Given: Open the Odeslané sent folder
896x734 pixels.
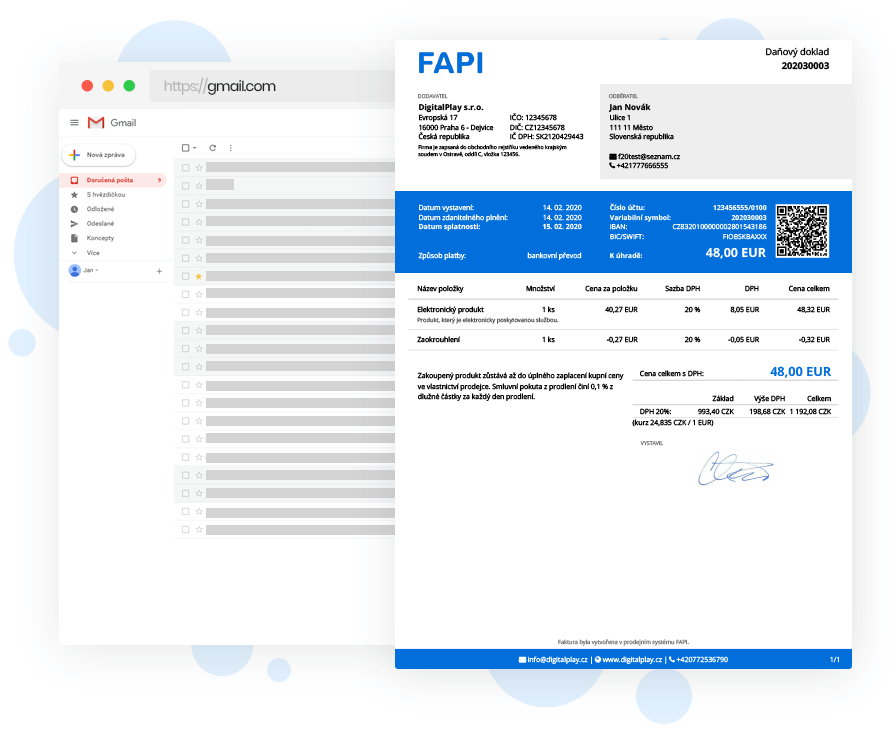Looking at the screenshot, I should pos(101,224).
